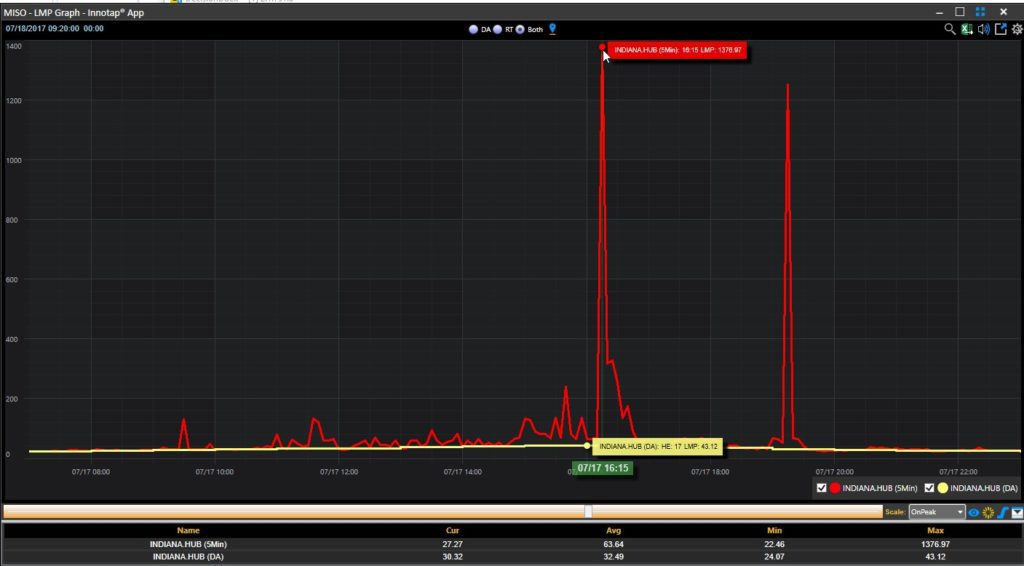The image size is (1024, 566).
Task: Minimize the LMP Graph window
Action: [940, 12]
